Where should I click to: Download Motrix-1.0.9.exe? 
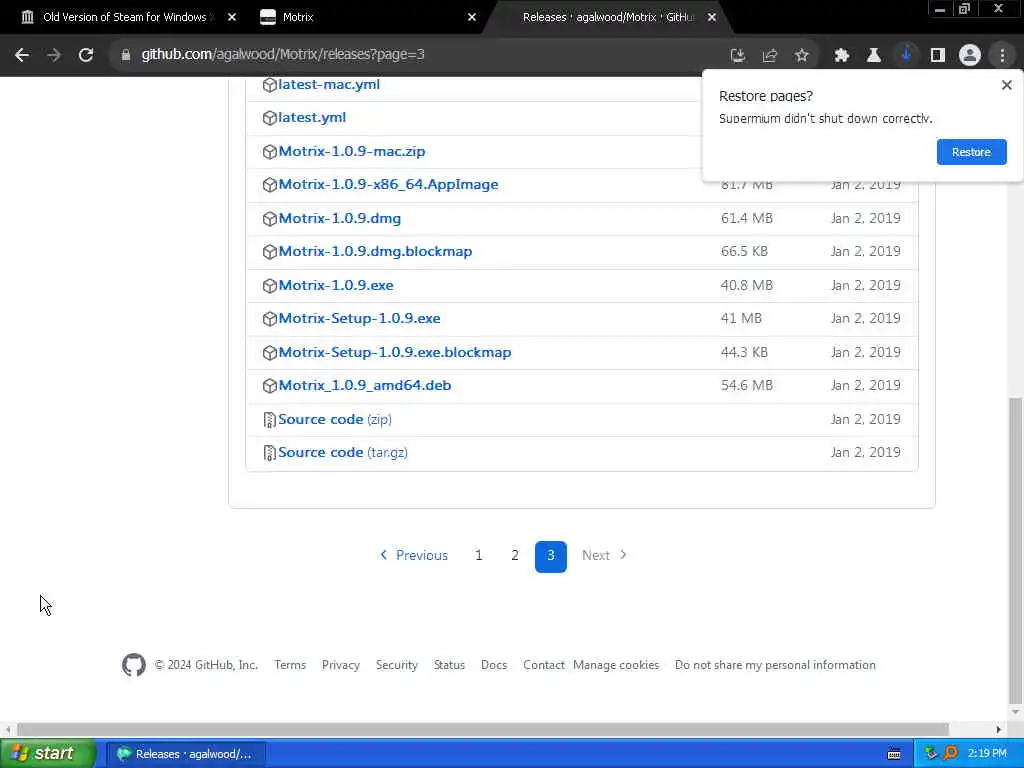coord(336,286)
